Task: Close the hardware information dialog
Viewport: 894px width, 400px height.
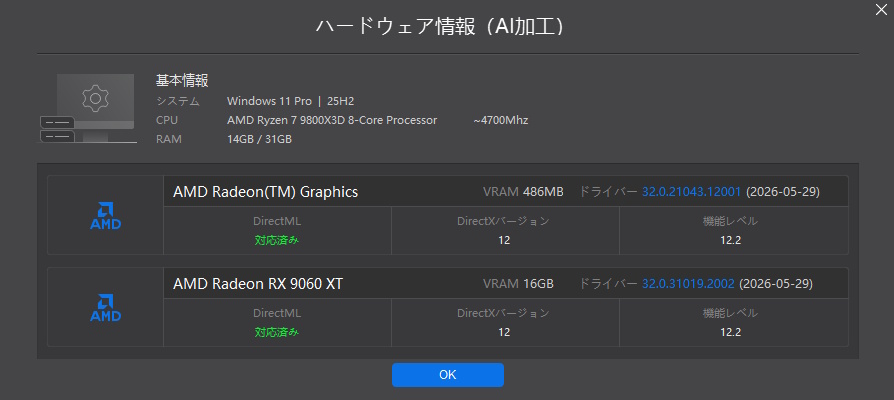Action: pos(881,10)
